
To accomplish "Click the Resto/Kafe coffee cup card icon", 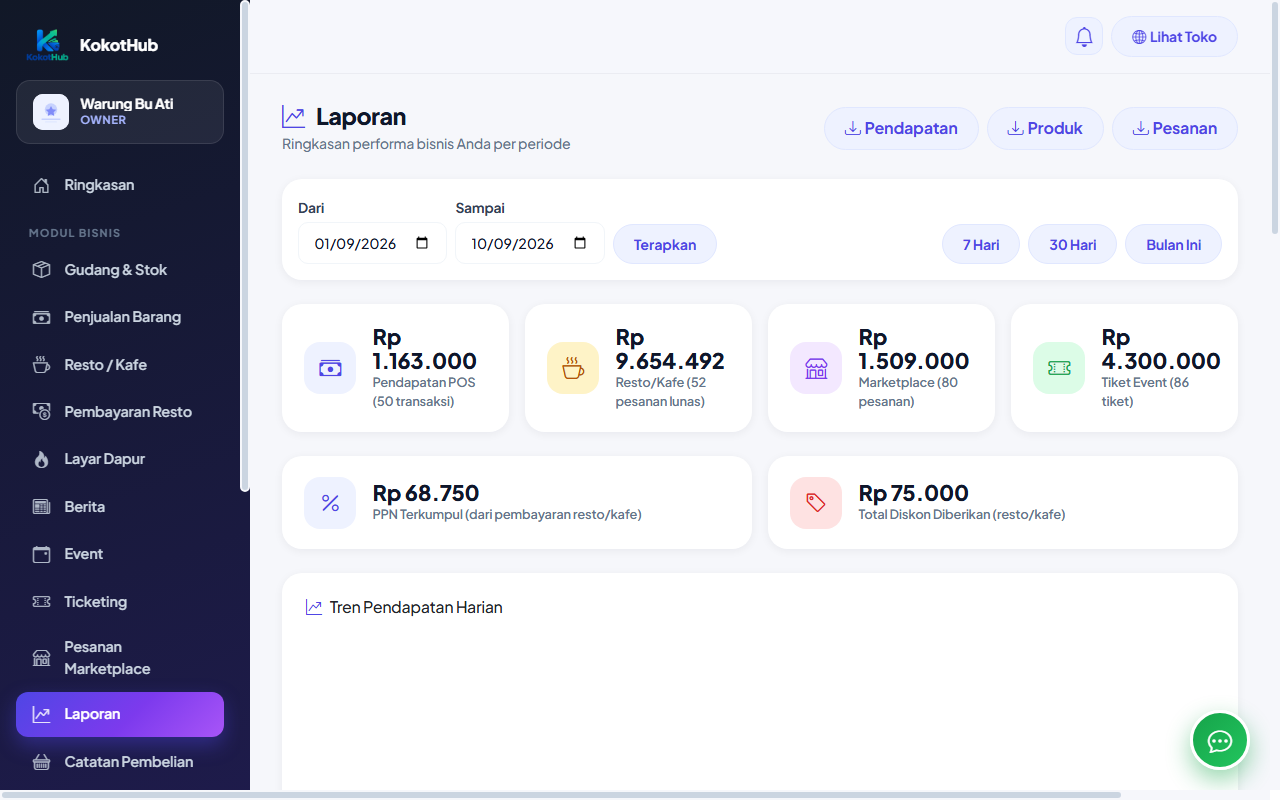I will coord(573,368).
